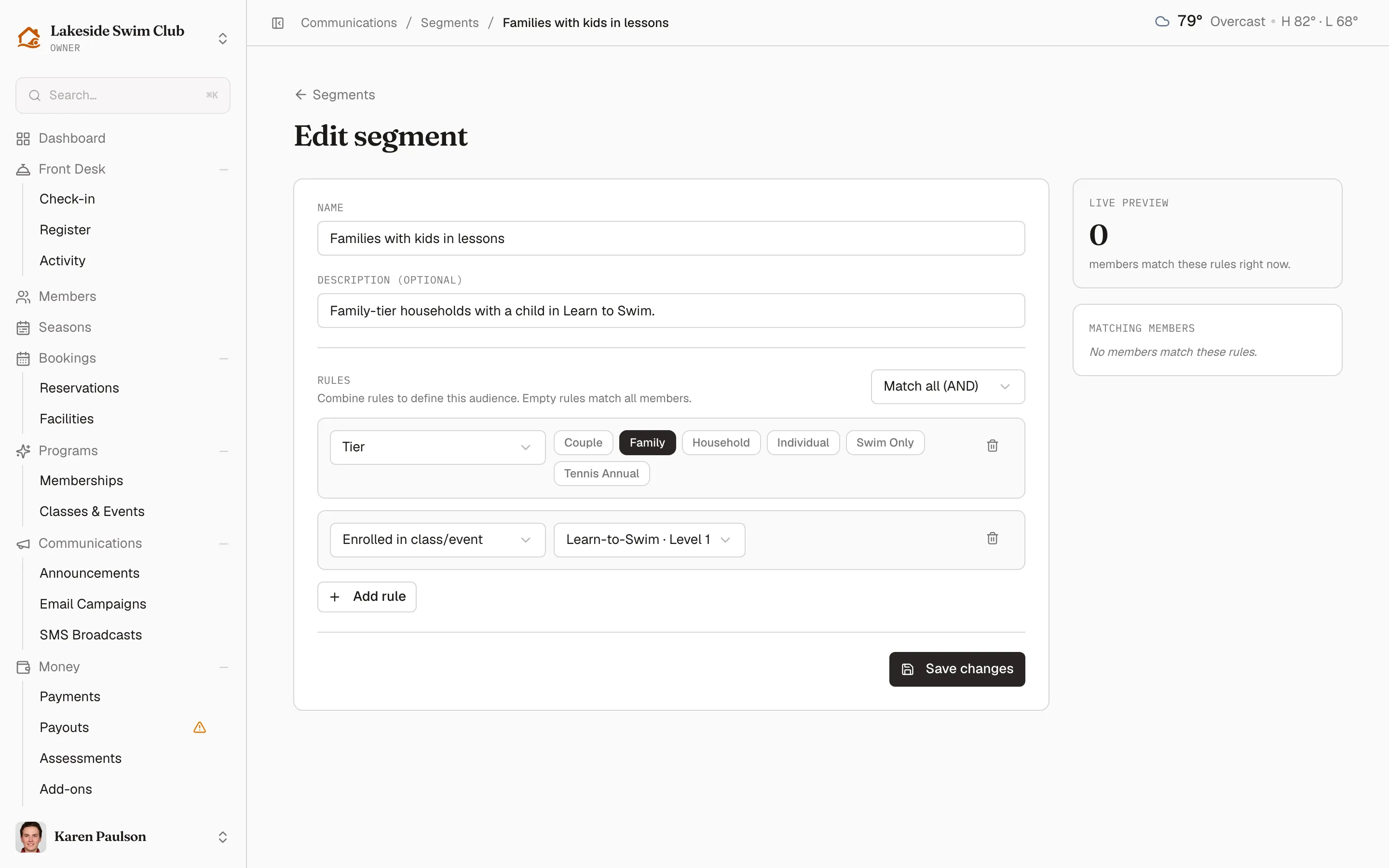1389x868 pixels.
Task: Delete the Enrolled in class/event rule
Action: click(x=993, y=539)
